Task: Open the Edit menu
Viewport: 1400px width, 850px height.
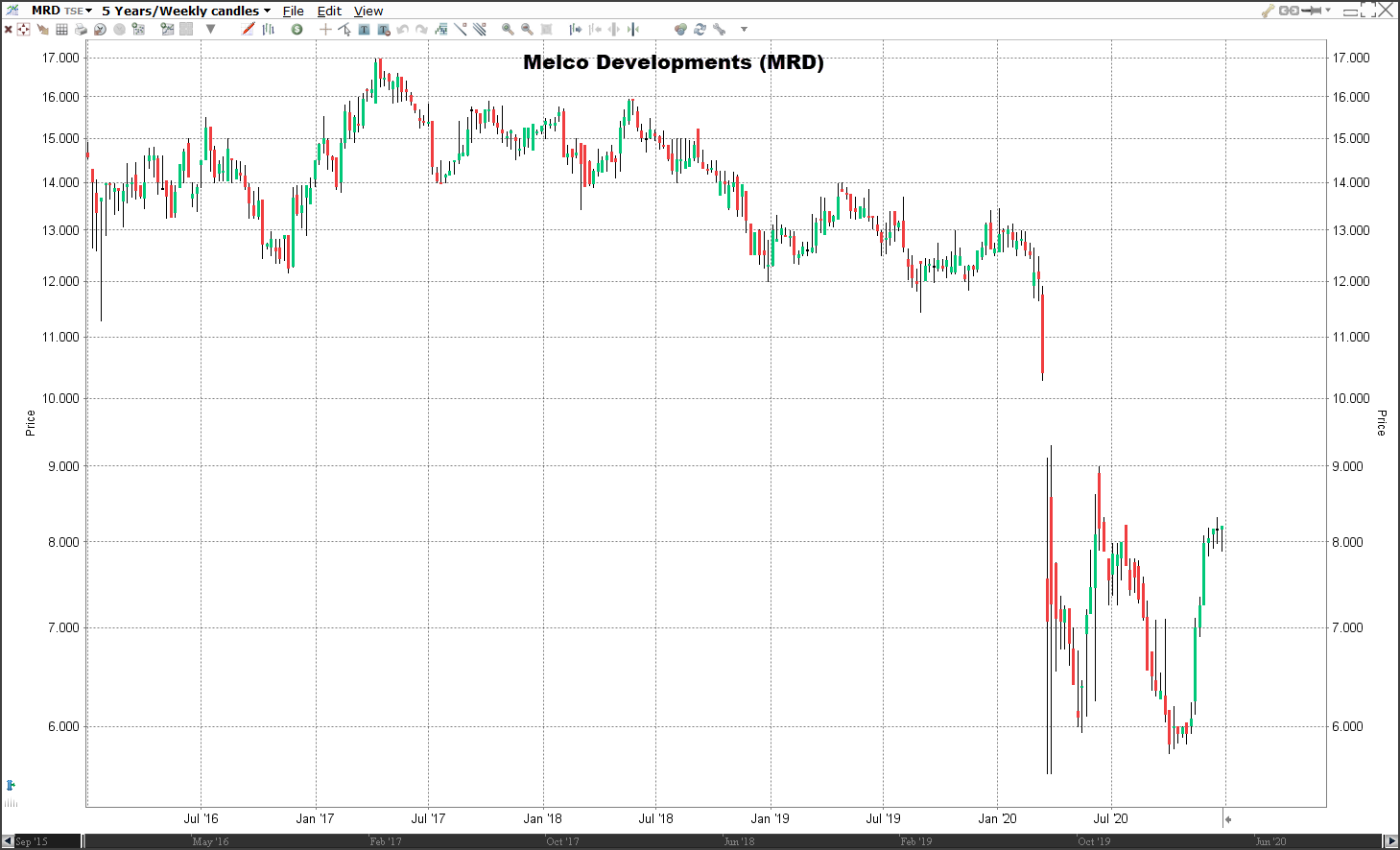Action: pyautogui.click(x=329, y=11)
